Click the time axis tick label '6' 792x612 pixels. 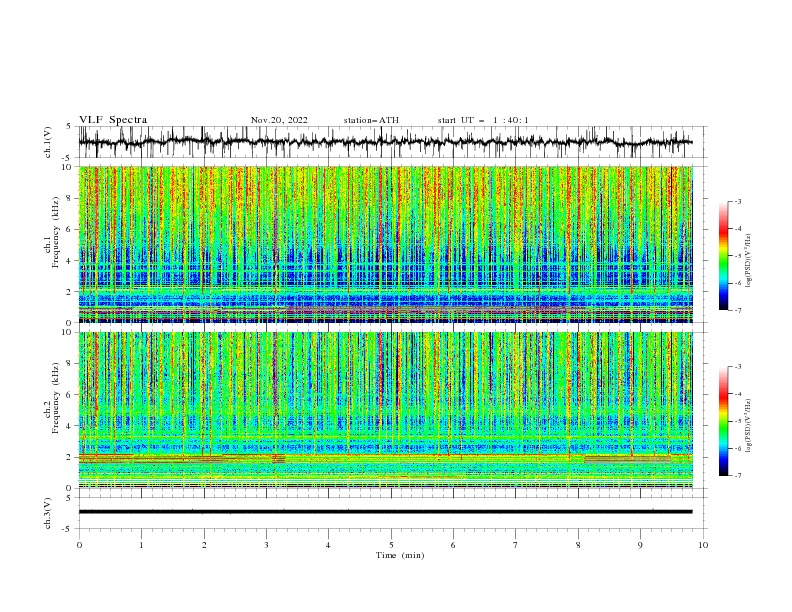click(x=453, y=545)
